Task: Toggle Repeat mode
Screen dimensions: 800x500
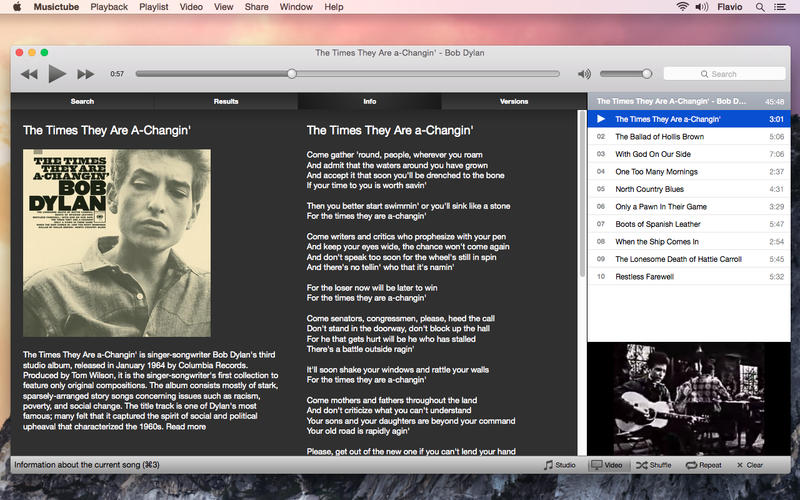Action: coord(704,465)
